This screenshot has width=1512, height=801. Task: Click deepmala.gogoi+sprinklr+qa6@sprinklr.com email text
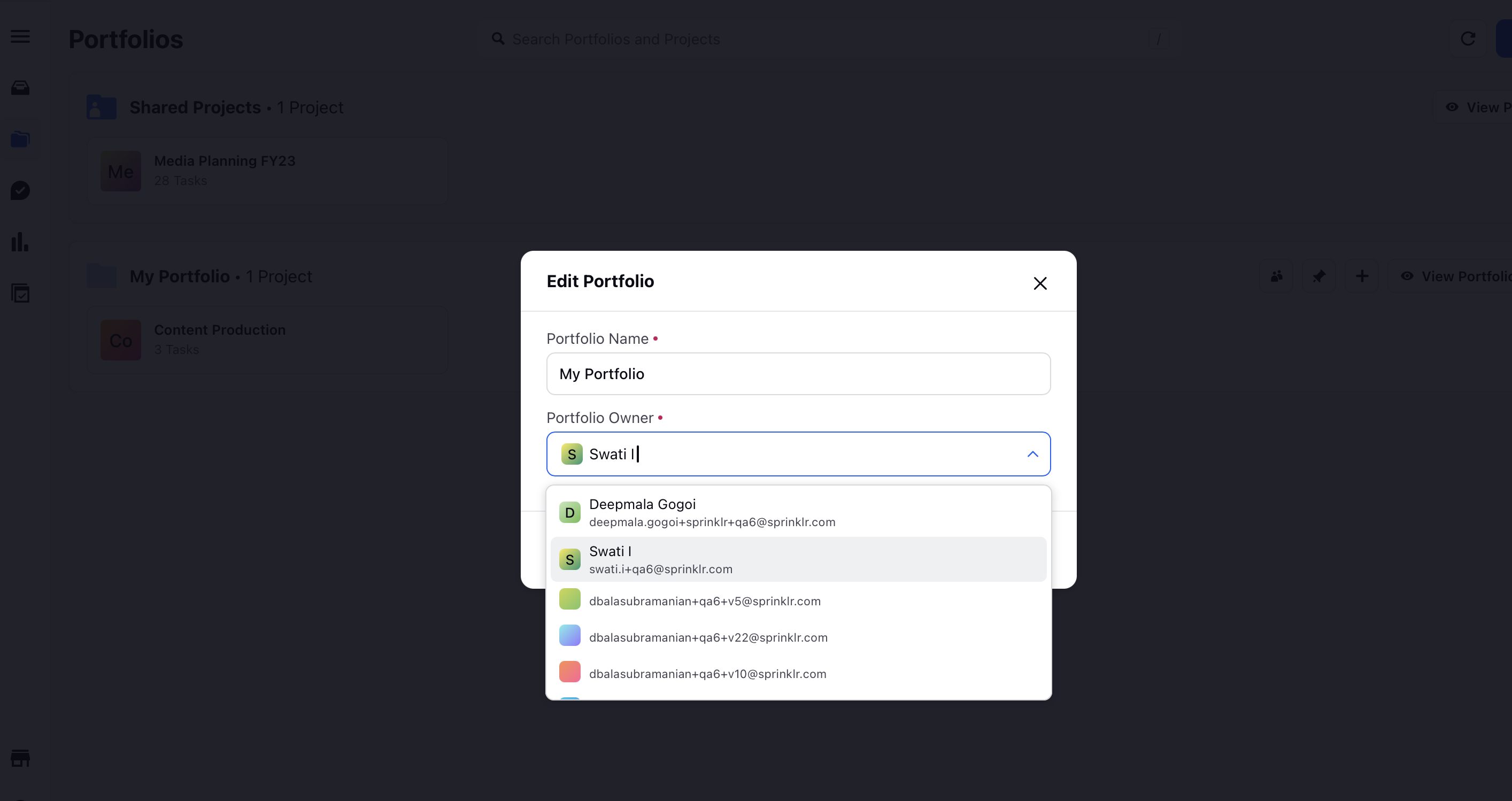click(713, 522)
